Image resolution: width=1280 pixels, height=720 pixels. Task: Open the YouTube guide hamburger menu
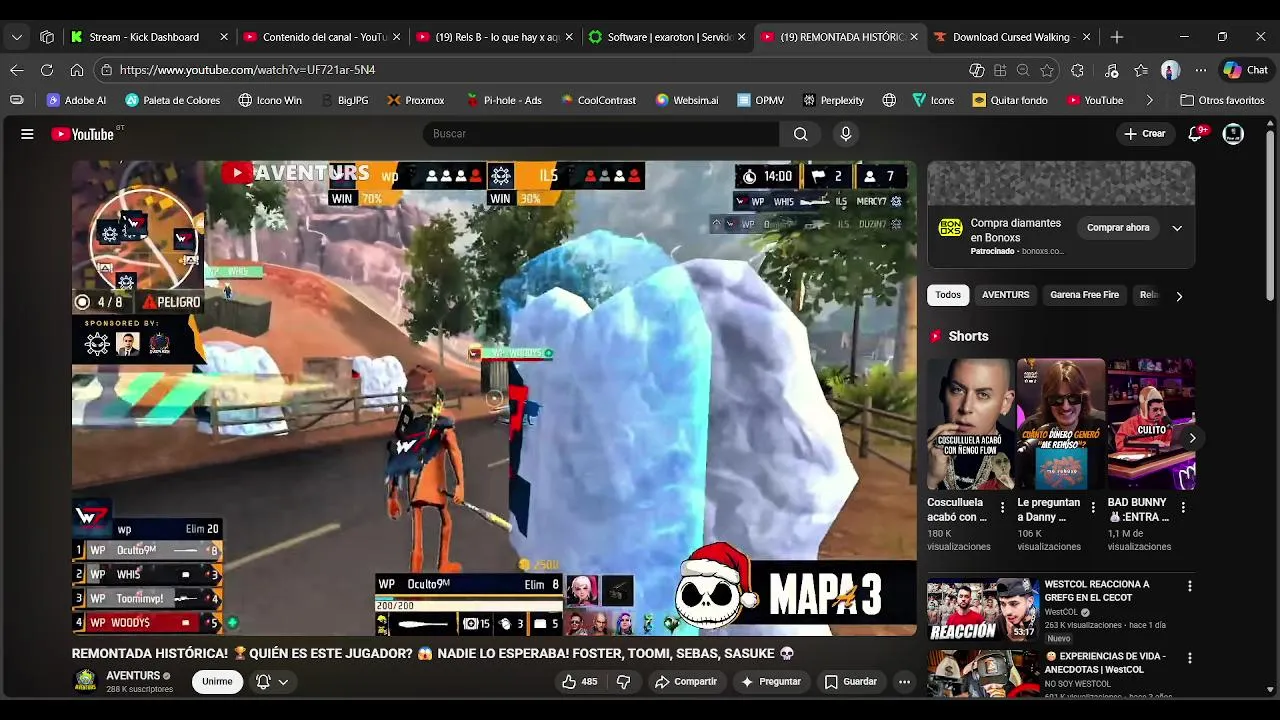[27, 134]
